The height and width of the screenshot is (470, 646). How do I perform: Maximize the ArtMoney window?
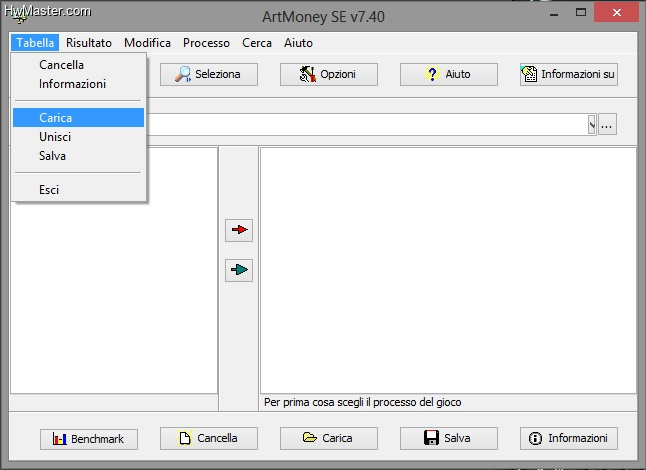point(581,13)
